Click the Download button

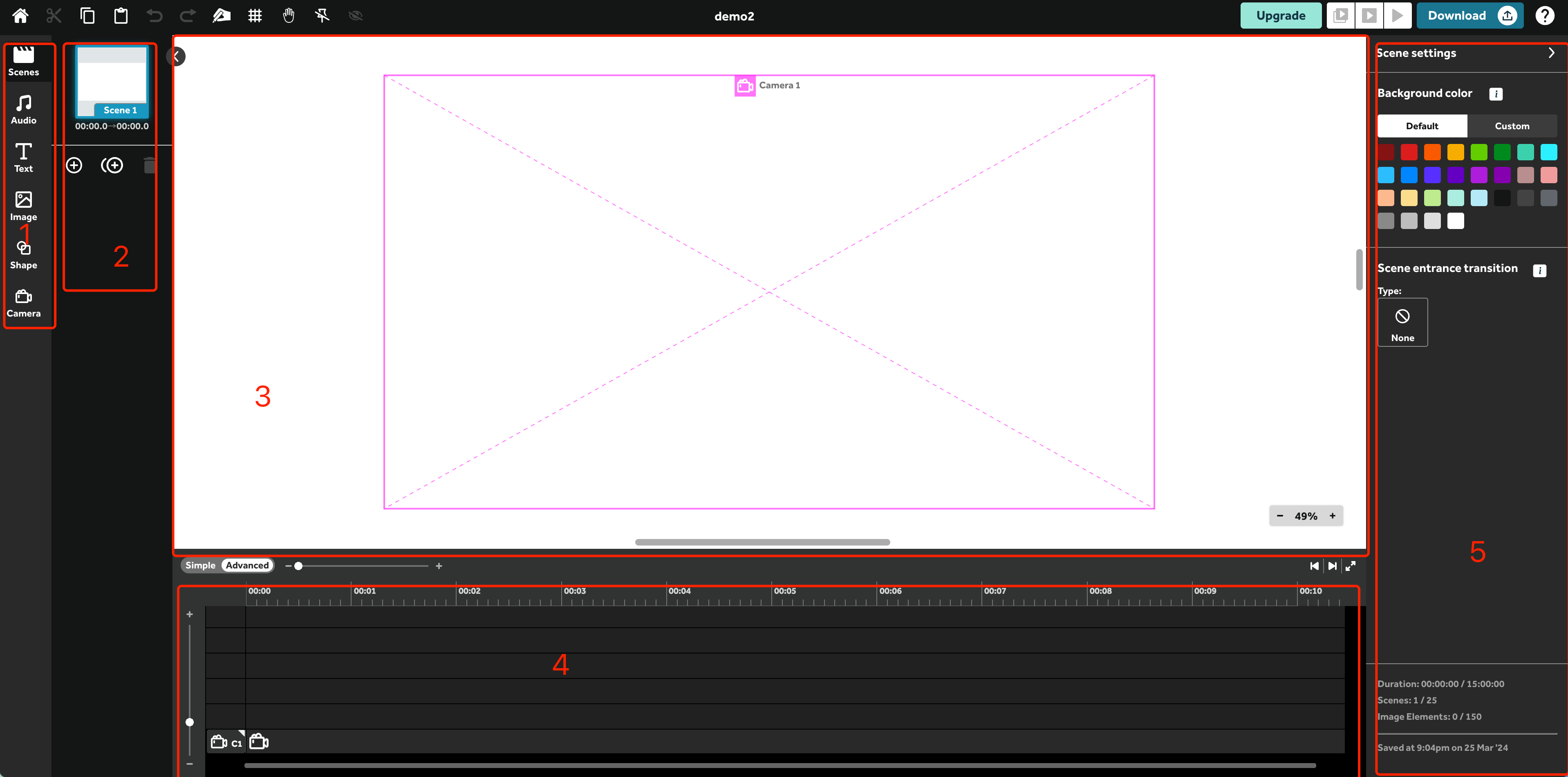[1470, 16]
